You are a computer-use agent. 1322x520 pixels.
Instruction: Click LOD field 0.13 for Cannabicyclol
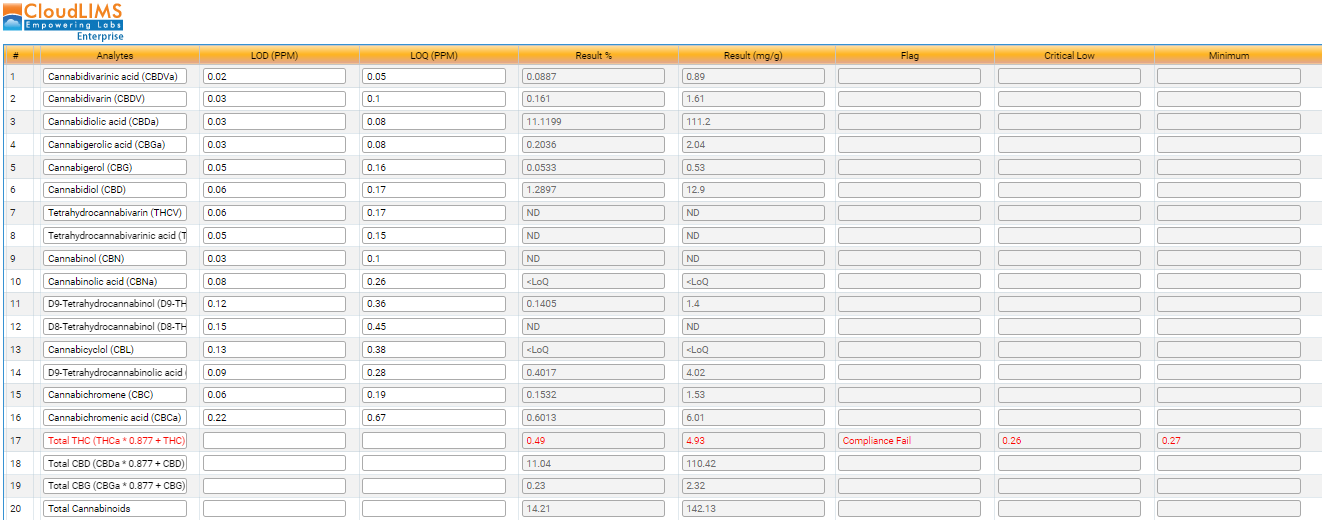pos(274,349)
